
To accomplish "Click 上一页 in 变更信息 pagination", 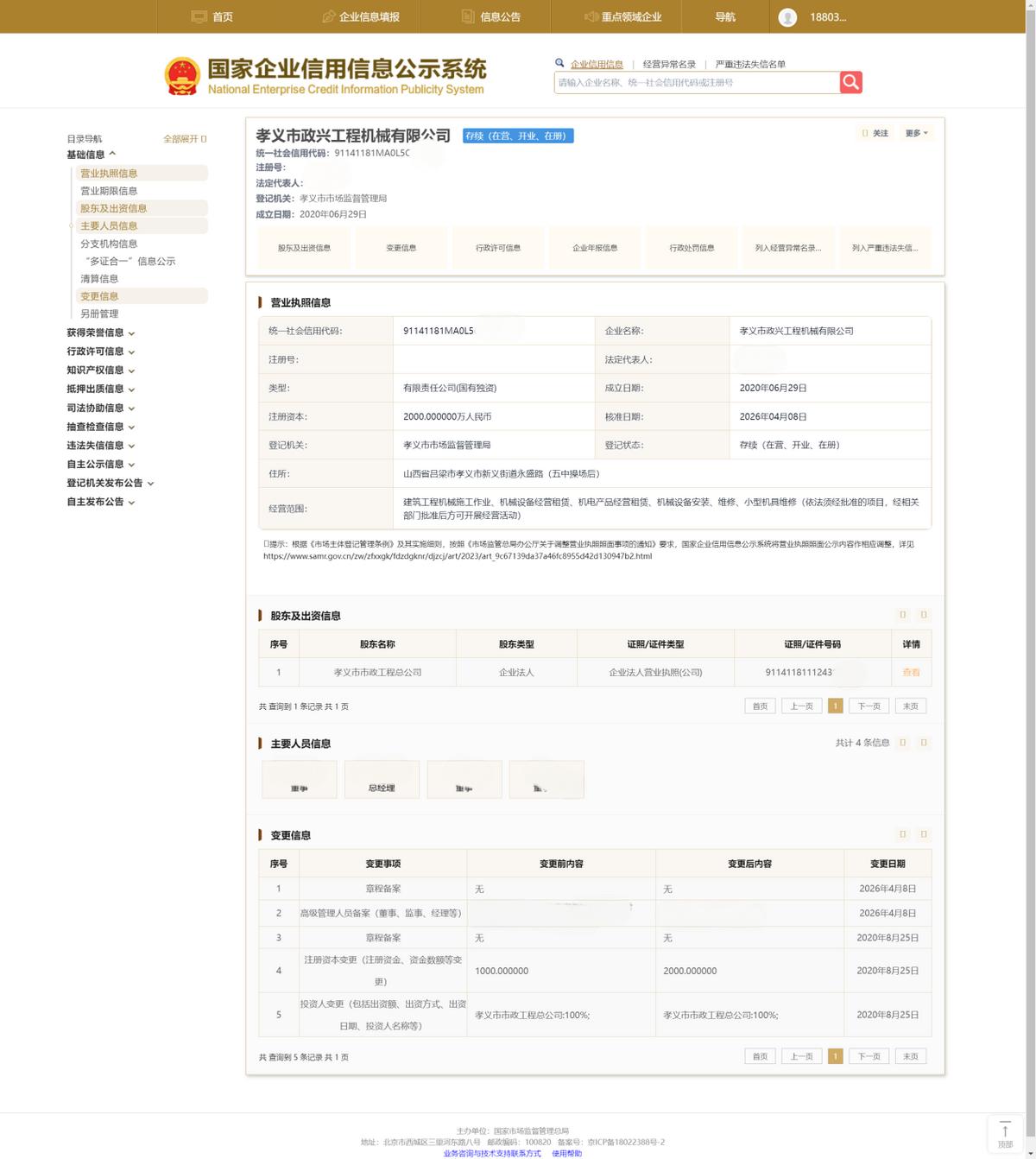I will pyautogui.click(x=802, y=1056).
